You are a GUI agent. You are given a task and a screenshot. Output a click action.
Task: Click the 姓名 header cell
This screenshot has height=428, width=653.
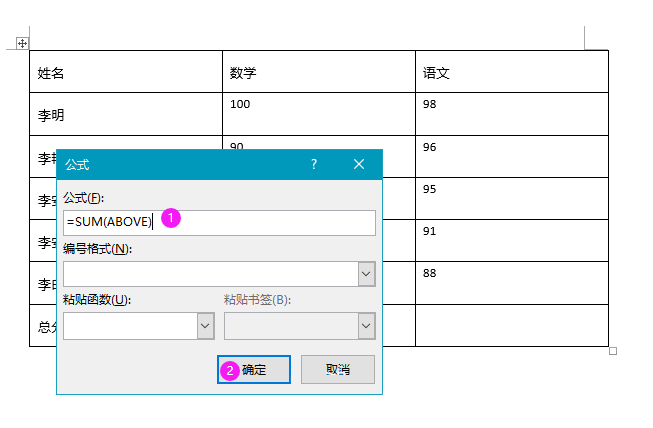(125, 72)
